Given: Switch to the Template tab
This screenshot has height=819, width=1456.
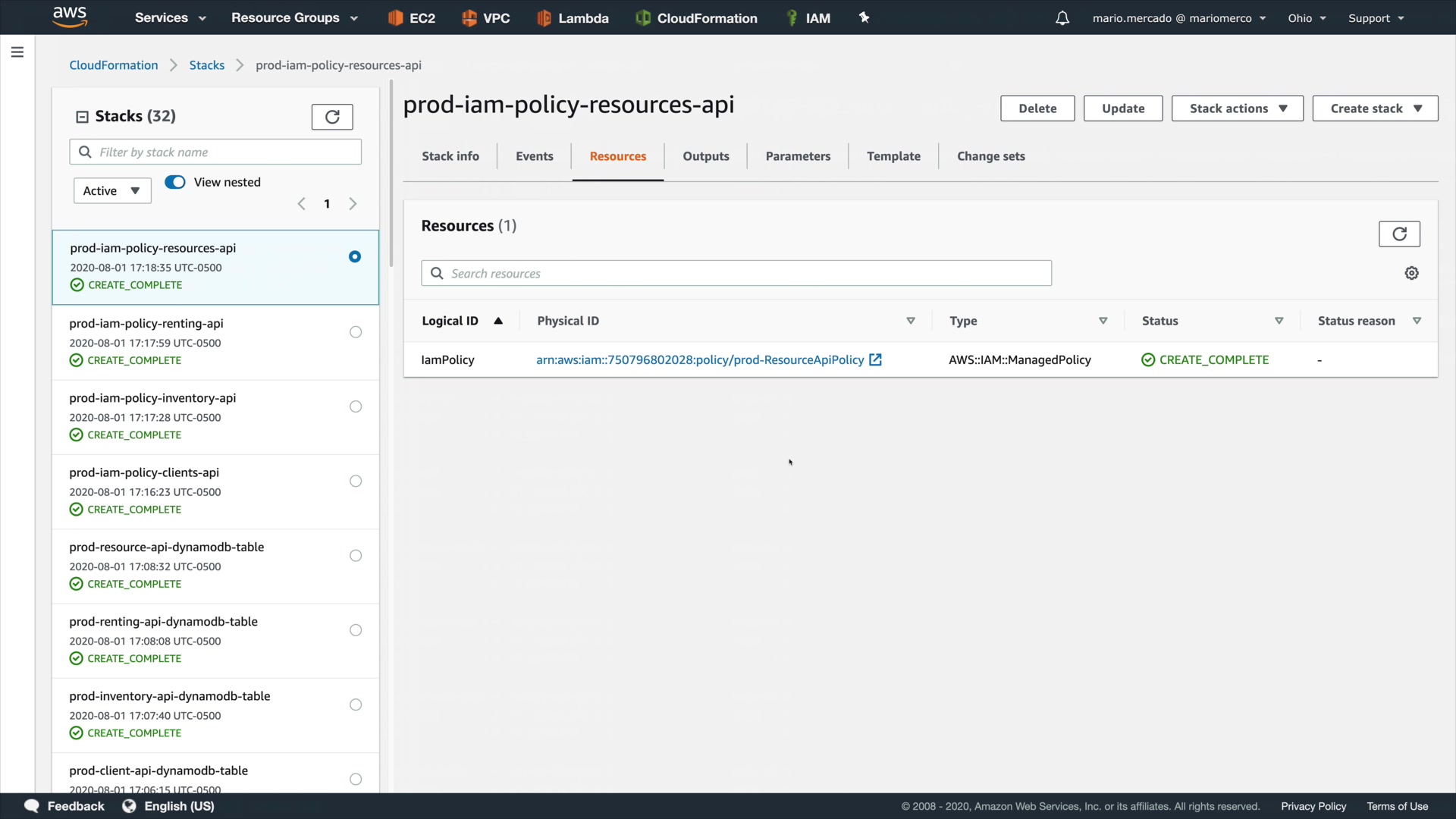Looking at the screenshot, I should tap(893, 156).
